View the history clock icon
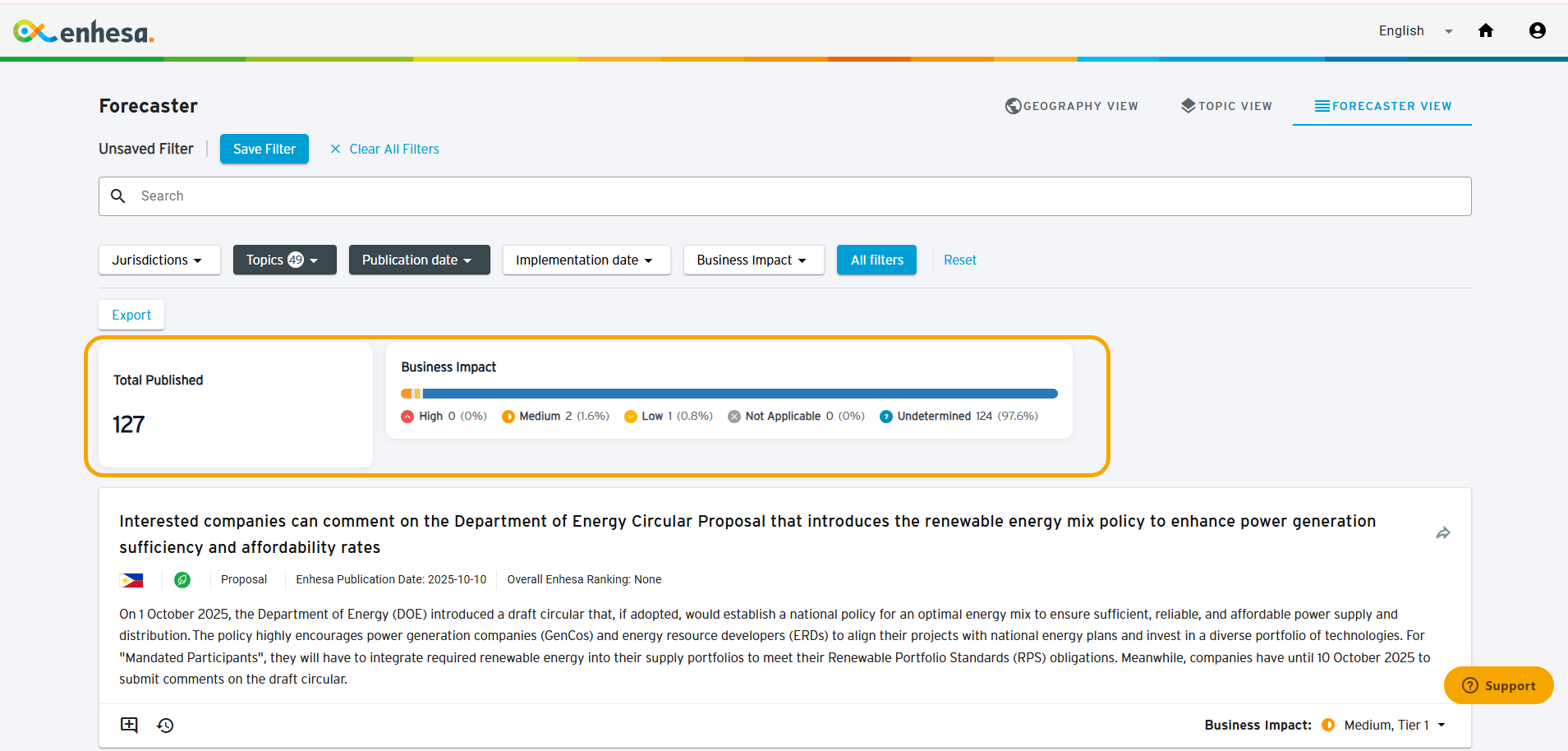 (165, 725)
